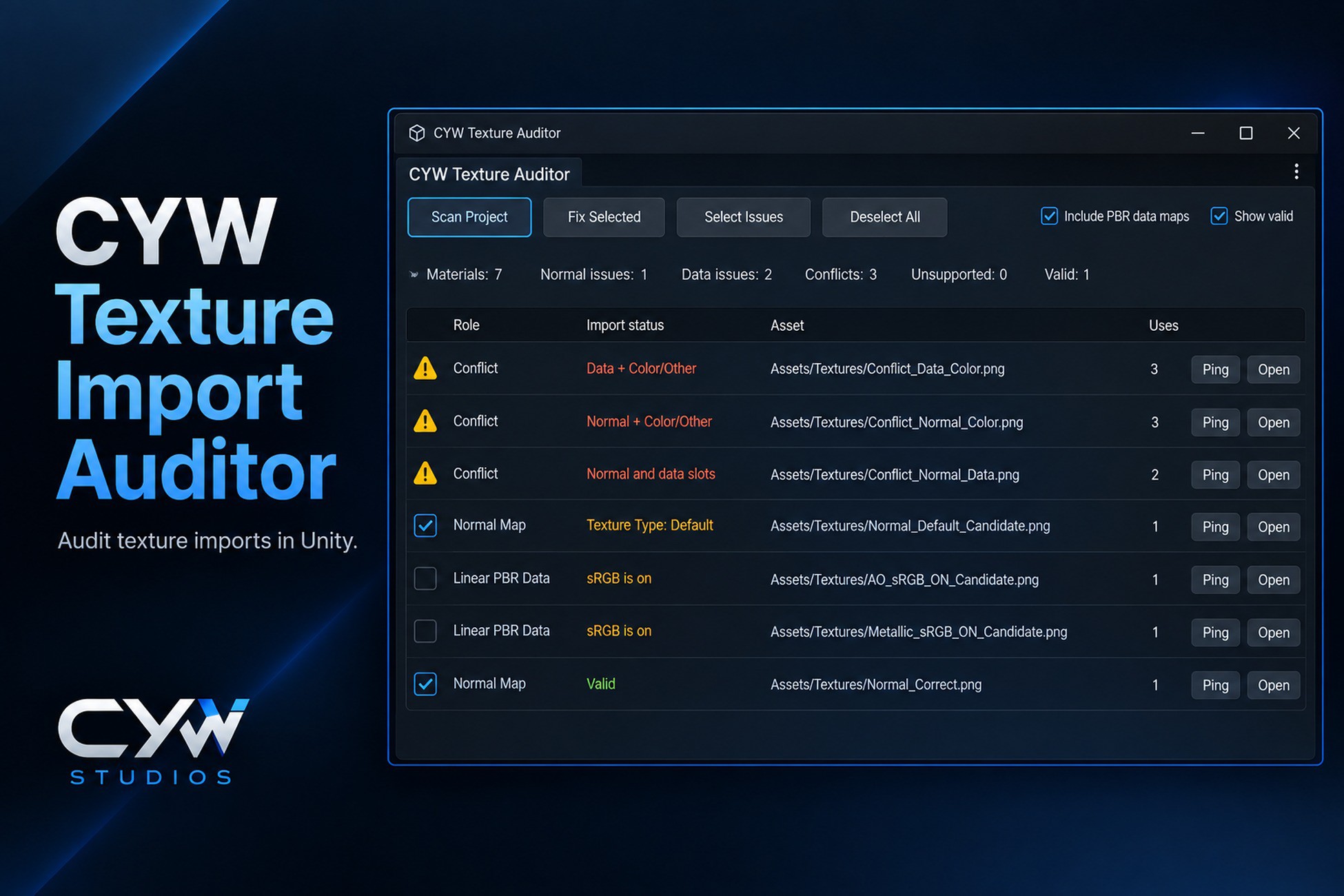The width and height of the screenshot is (1344, 896).
Task: Click the 'Conflicts: 3' summary text
Action: (841, 274)
